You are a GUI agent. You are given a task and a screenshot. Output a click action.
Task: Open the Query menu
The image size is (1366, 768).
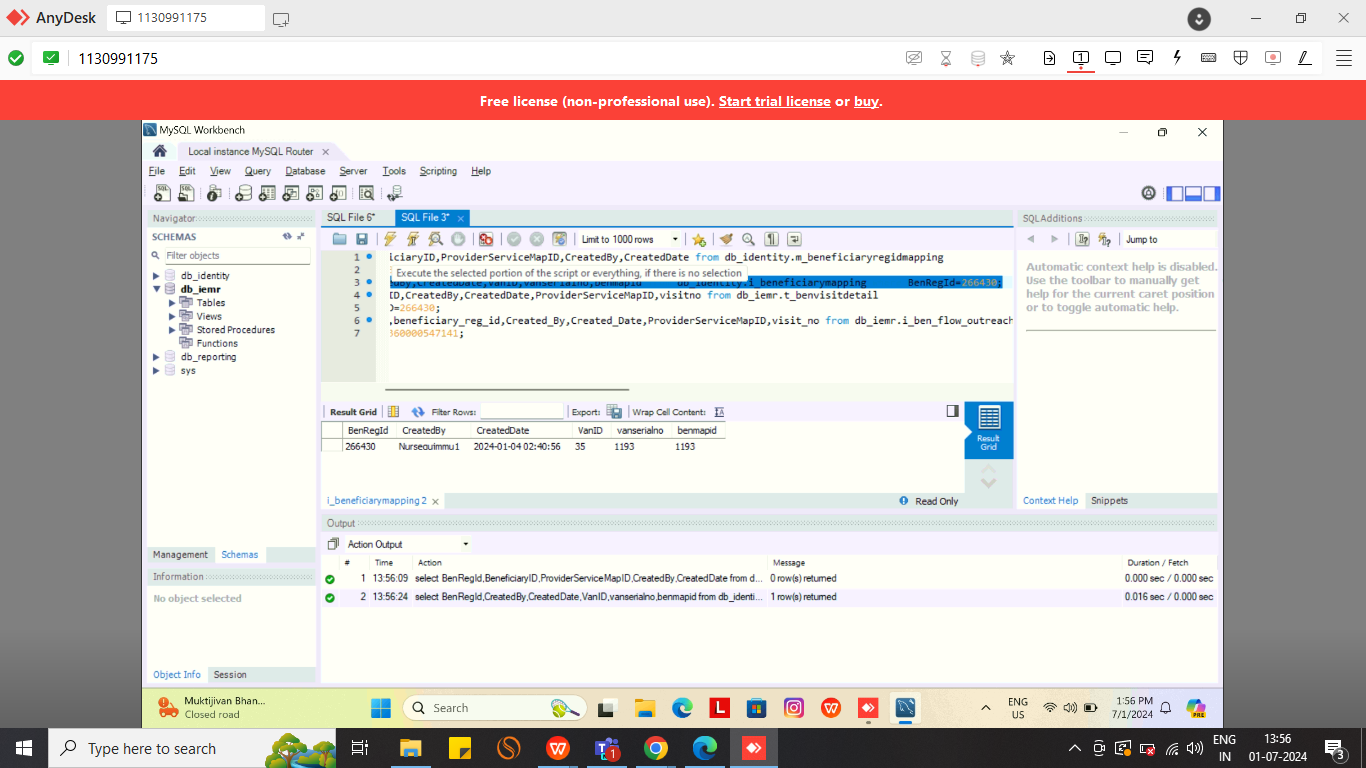(x=257, y=171)
